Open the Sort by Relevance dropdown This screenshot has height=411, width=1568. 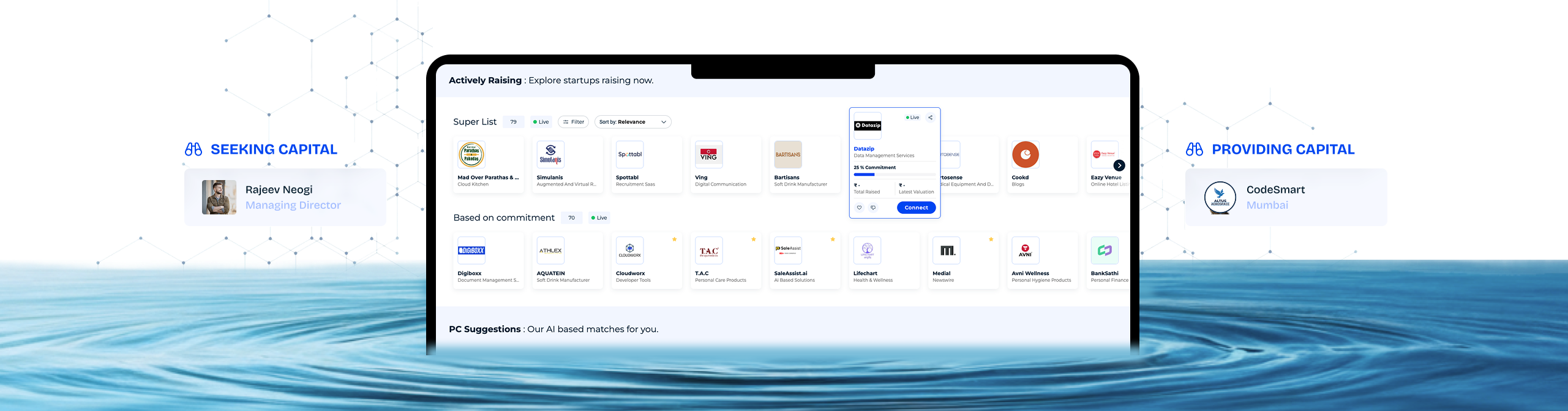pyautogui.click(x=632, y=122)
